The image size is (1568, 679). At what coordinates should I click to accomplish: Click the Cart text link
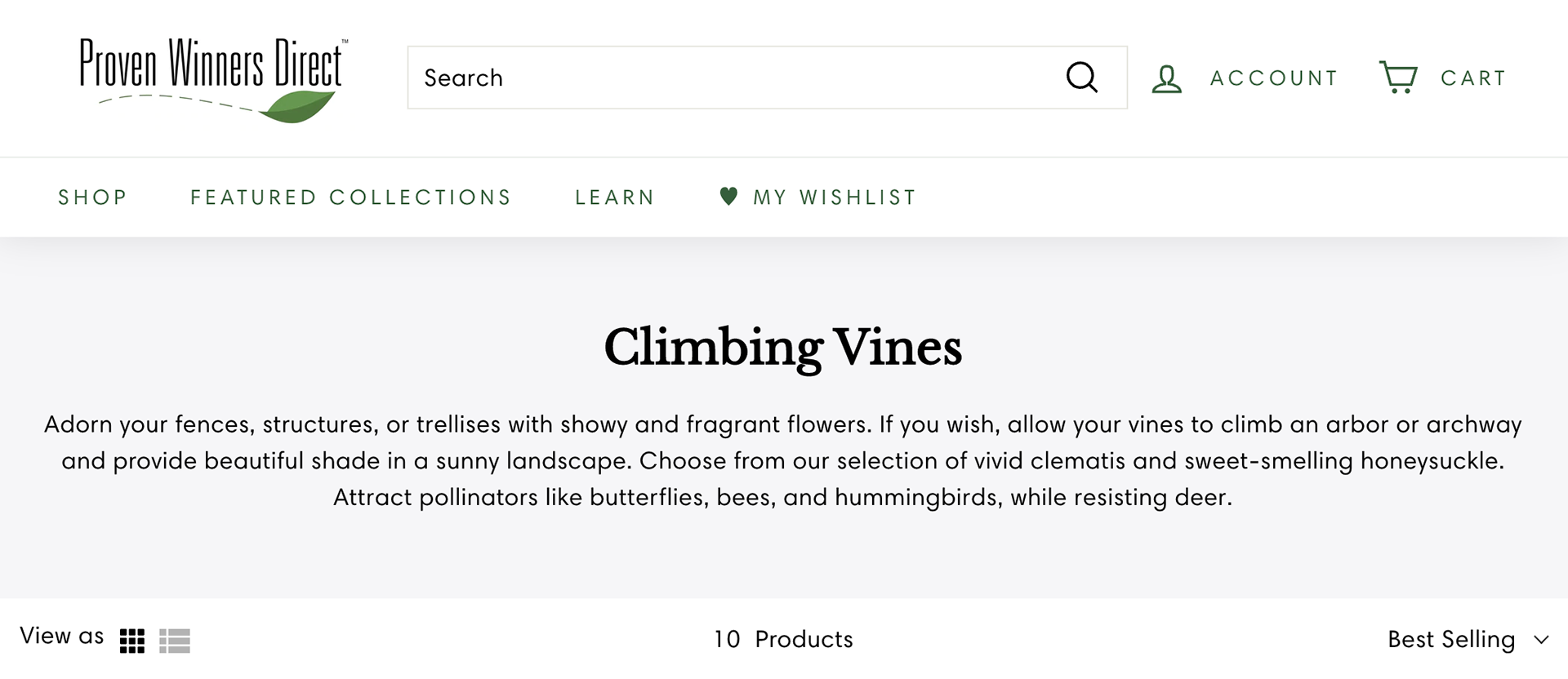click(x=1473, y=78)
